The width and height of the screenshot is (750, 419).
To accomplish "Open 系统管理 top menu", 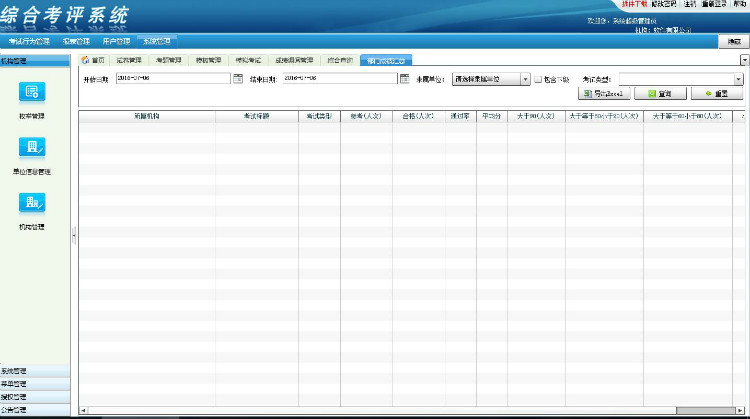I will (x=157, y=42).
